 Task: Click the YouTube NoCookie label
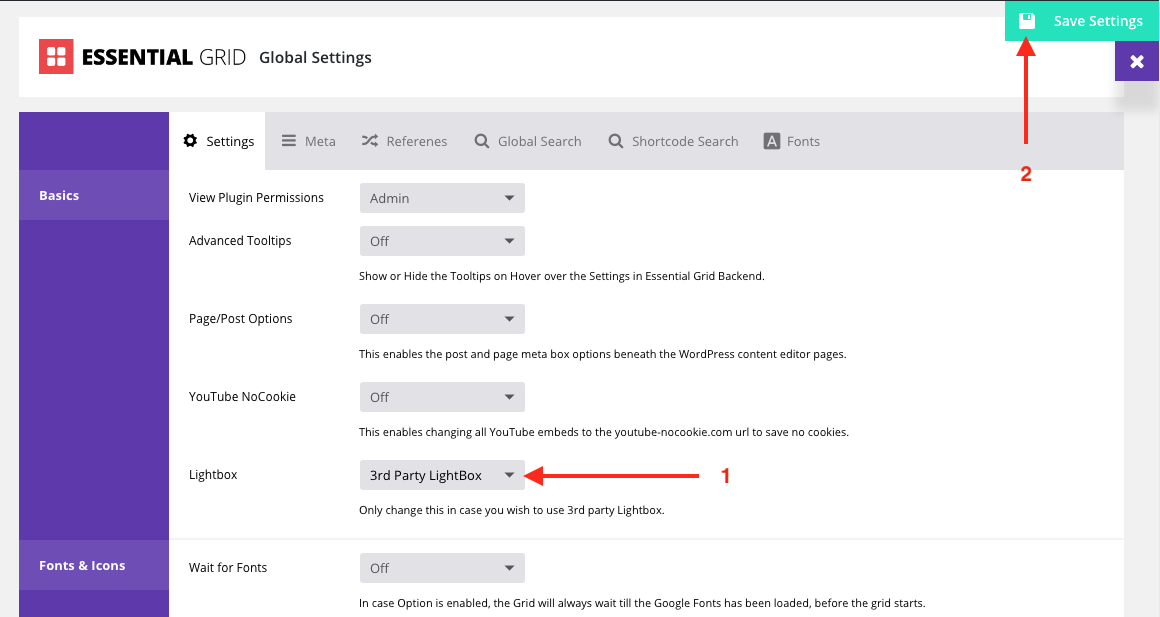click(x=242, y=397)
